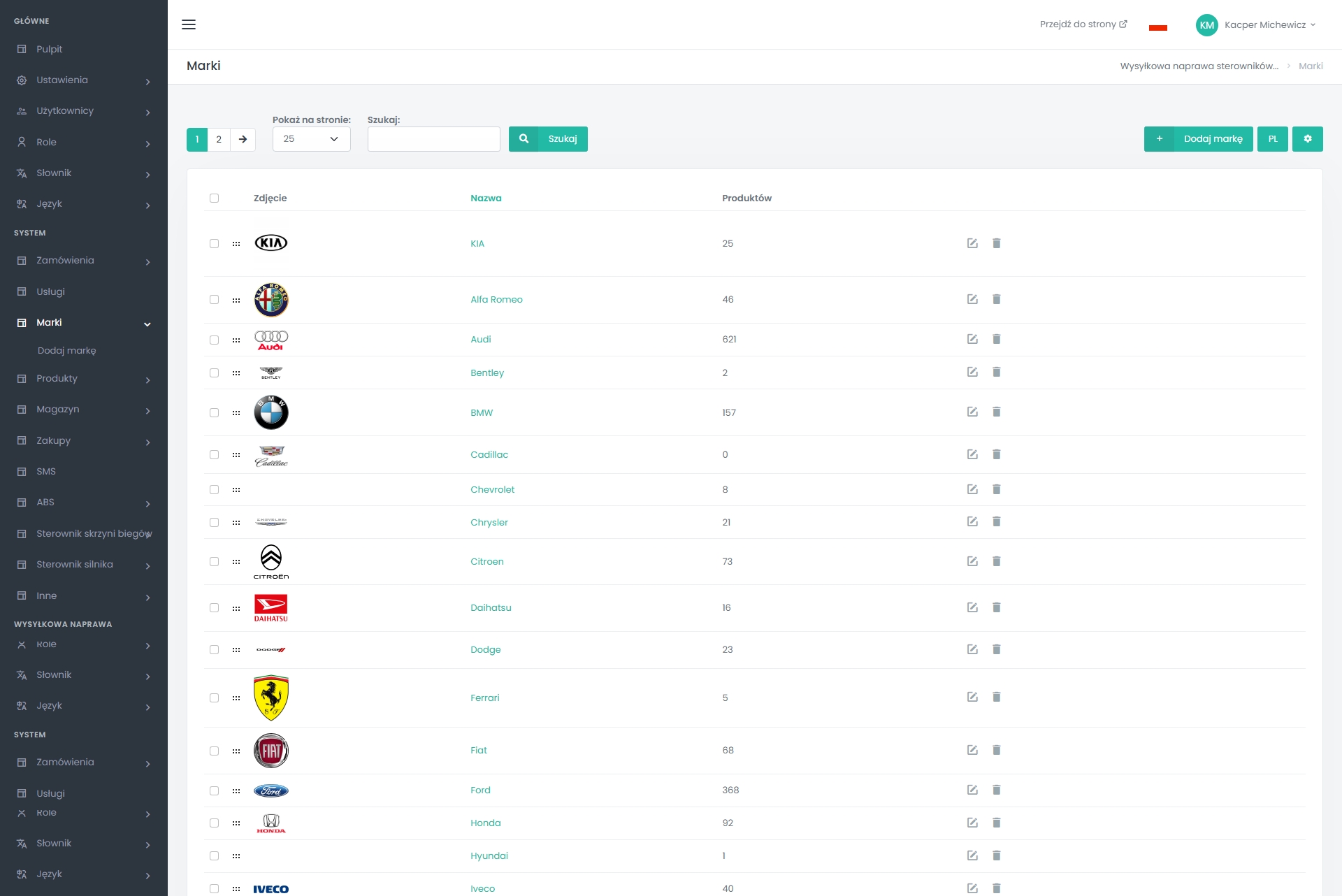This screenshot has height=896, width=1342.
Task: Expand the Sterownik silnika menu
Action: (x=84, y=565)
